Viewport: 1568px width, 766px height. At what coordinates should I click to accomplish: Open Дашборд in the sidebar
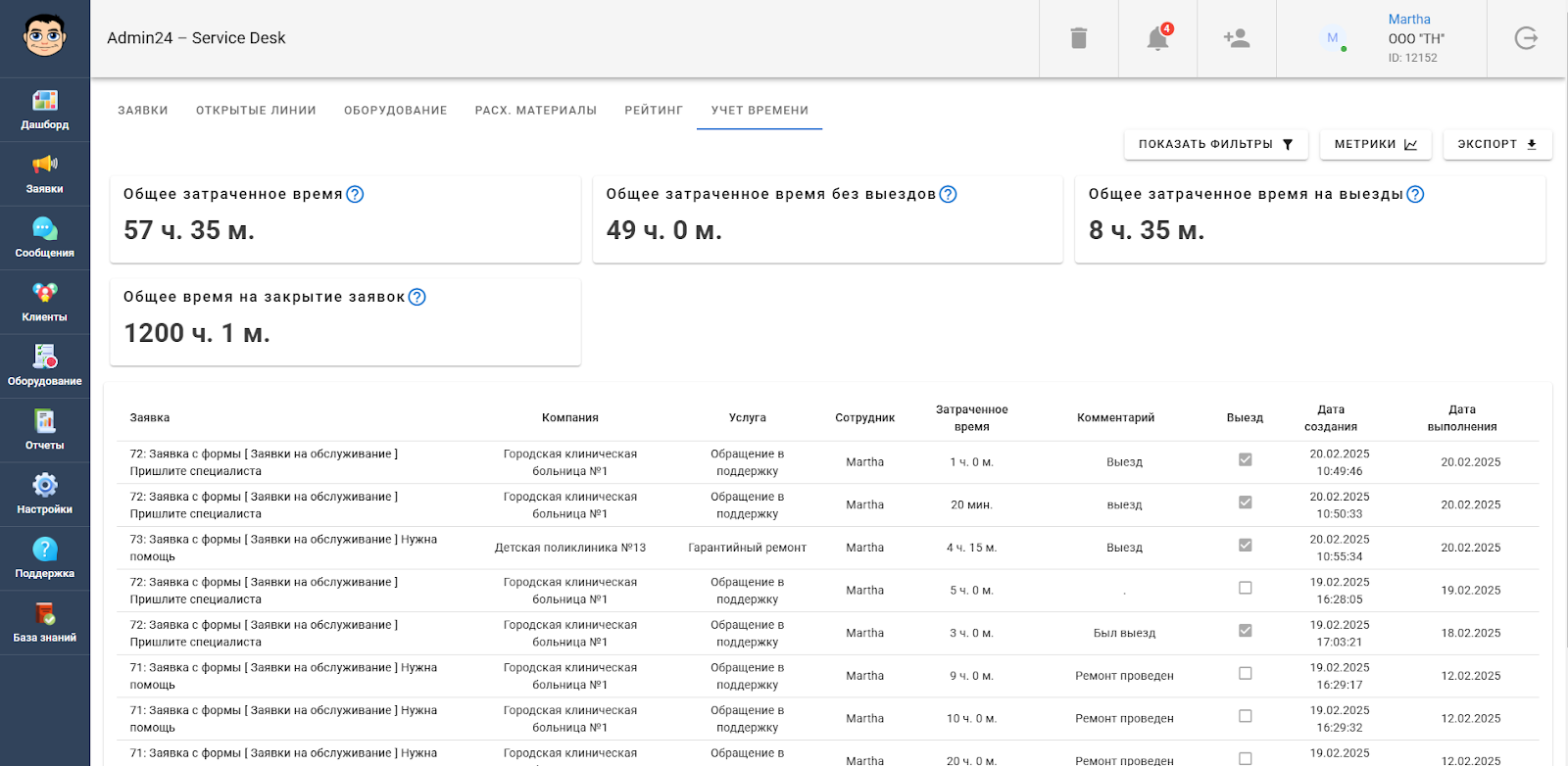point(45,110)
